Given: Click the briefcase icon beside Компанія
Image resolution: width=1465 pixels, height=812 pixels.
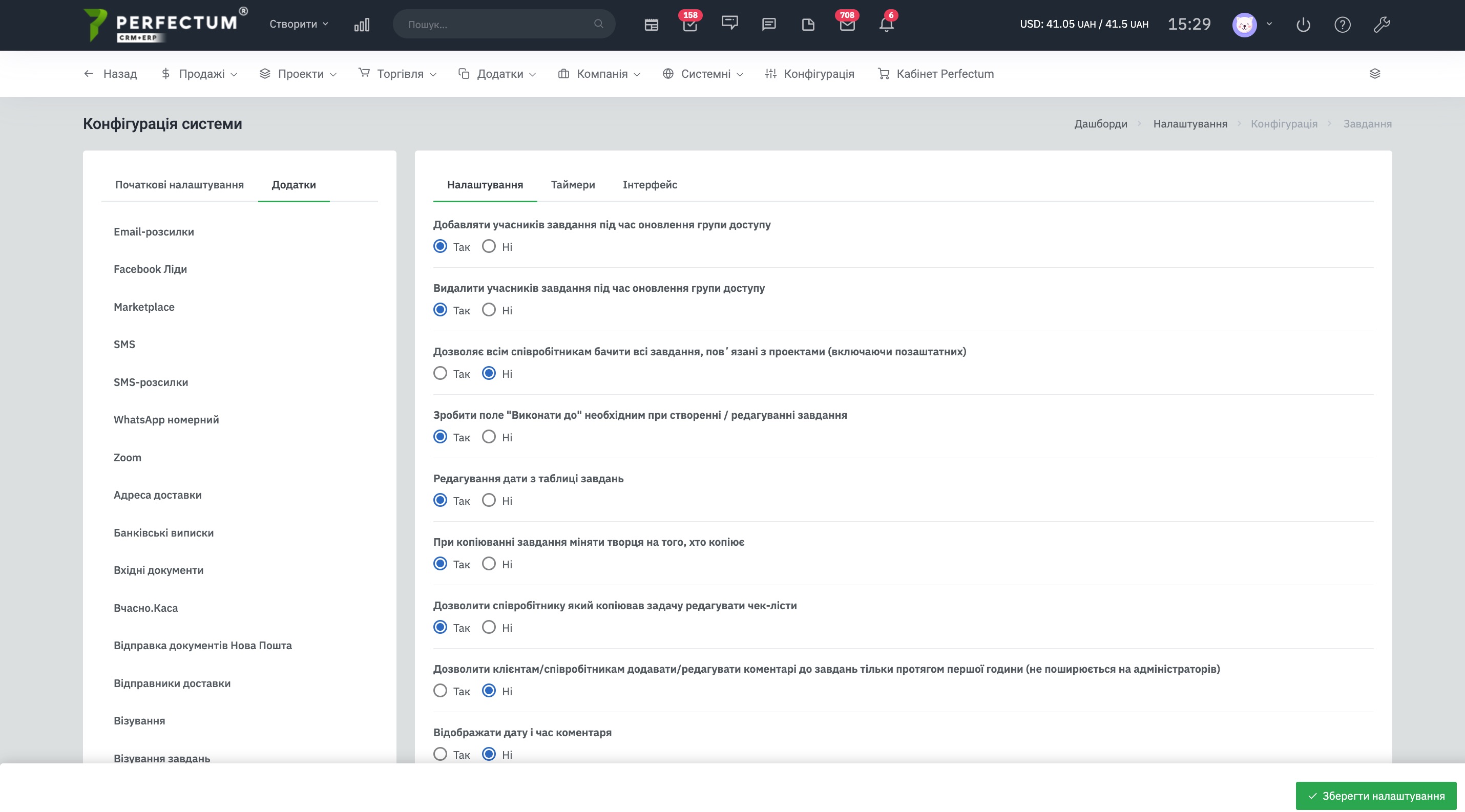Looking at the screenshot, I should pos(563,73).
